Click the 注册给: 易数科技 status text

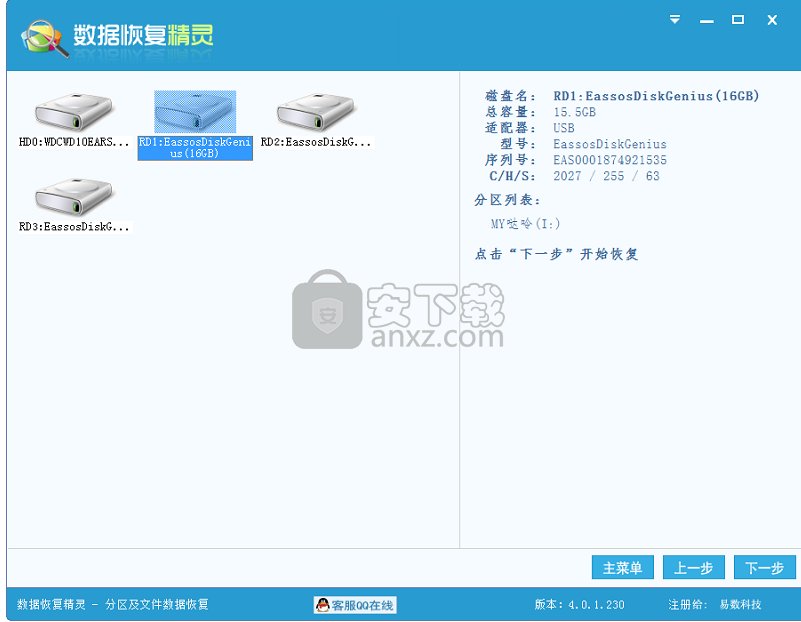coord(715,605)
